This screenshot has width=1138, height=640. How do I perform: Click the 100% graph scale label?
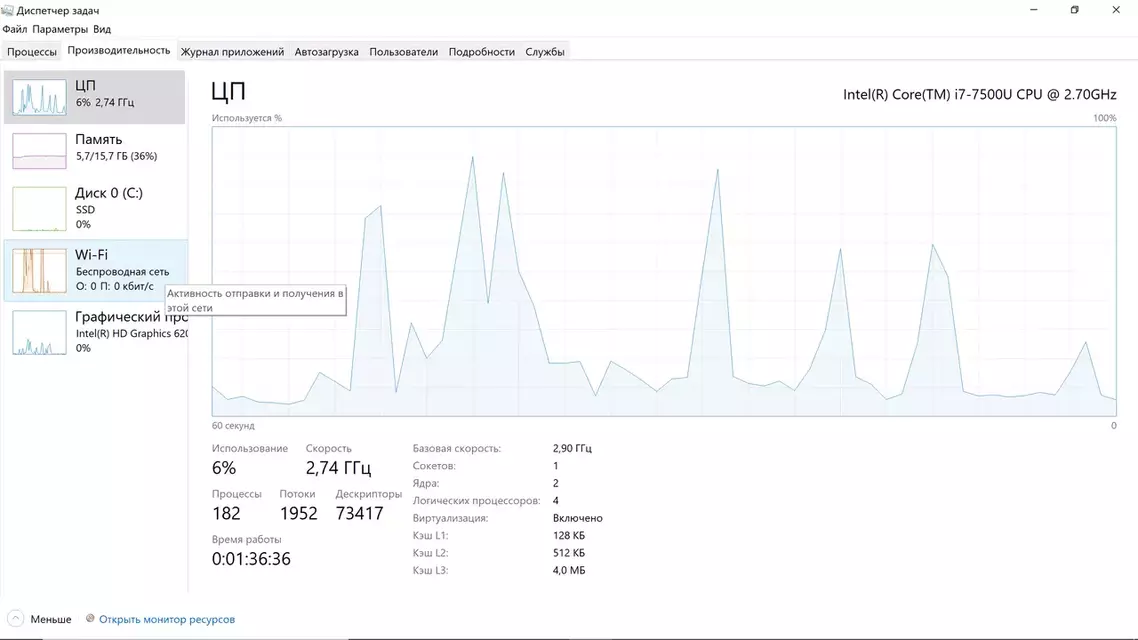(x=1105, y=118)
